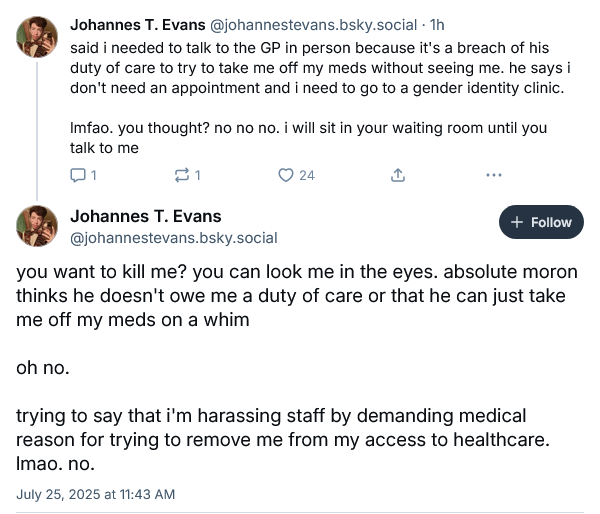This screenshot has height=514, width=600.
Task: Click the share upload icon
Action: click(397, 175)
